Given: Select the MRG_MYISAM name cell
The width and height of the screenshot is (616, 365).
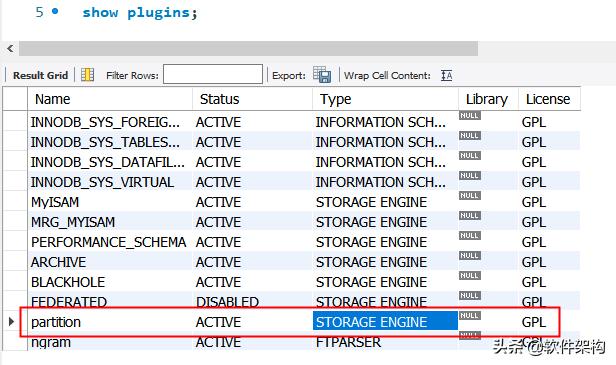Looking at the screenshot, I should (110, 222).
